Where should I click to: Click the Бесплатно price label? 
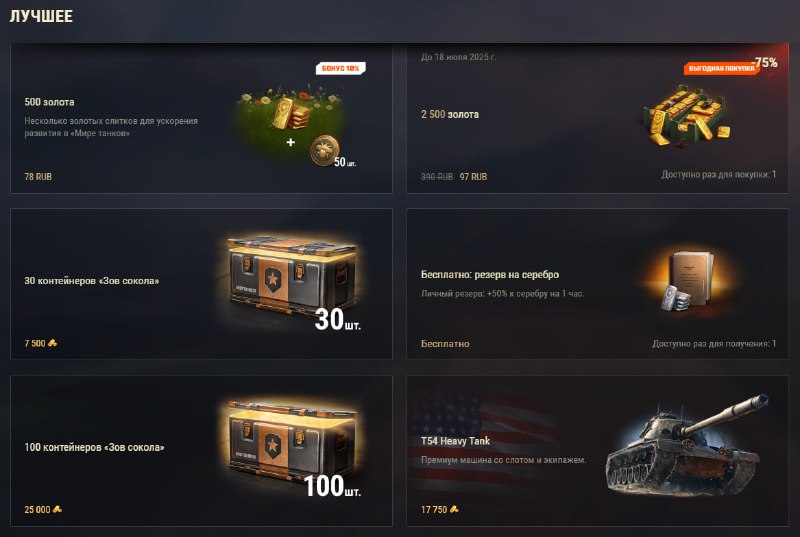click(x=445, y=344)
